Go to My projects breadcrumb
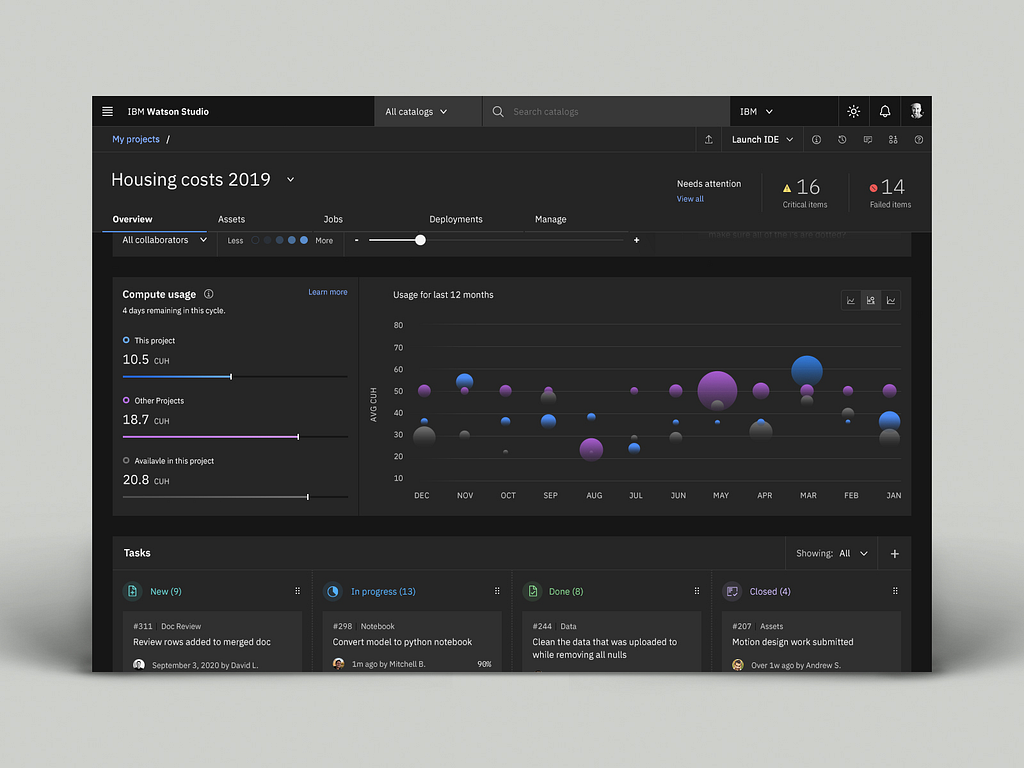 pos(136,139)
